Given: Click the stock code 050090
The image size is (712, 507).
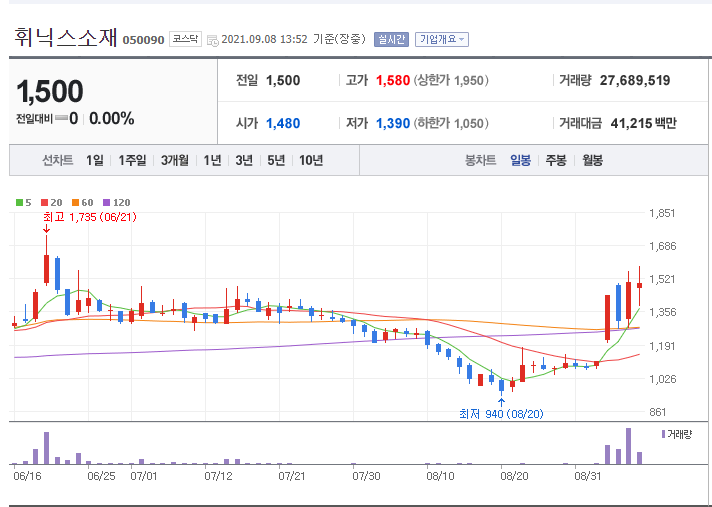Looking at the screenshot, I should coord(143,40).
